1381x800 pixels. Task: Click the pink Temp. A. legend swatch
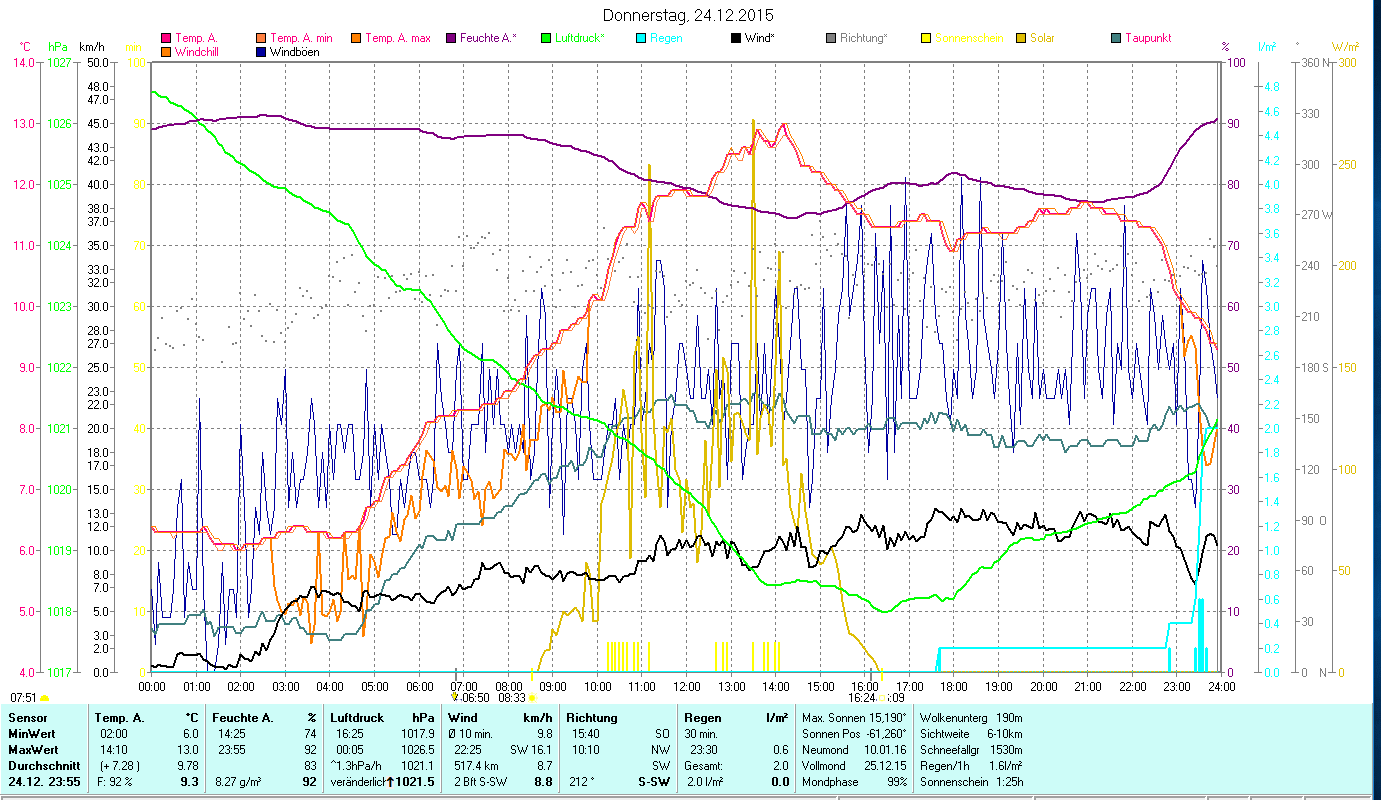point(166,39)
